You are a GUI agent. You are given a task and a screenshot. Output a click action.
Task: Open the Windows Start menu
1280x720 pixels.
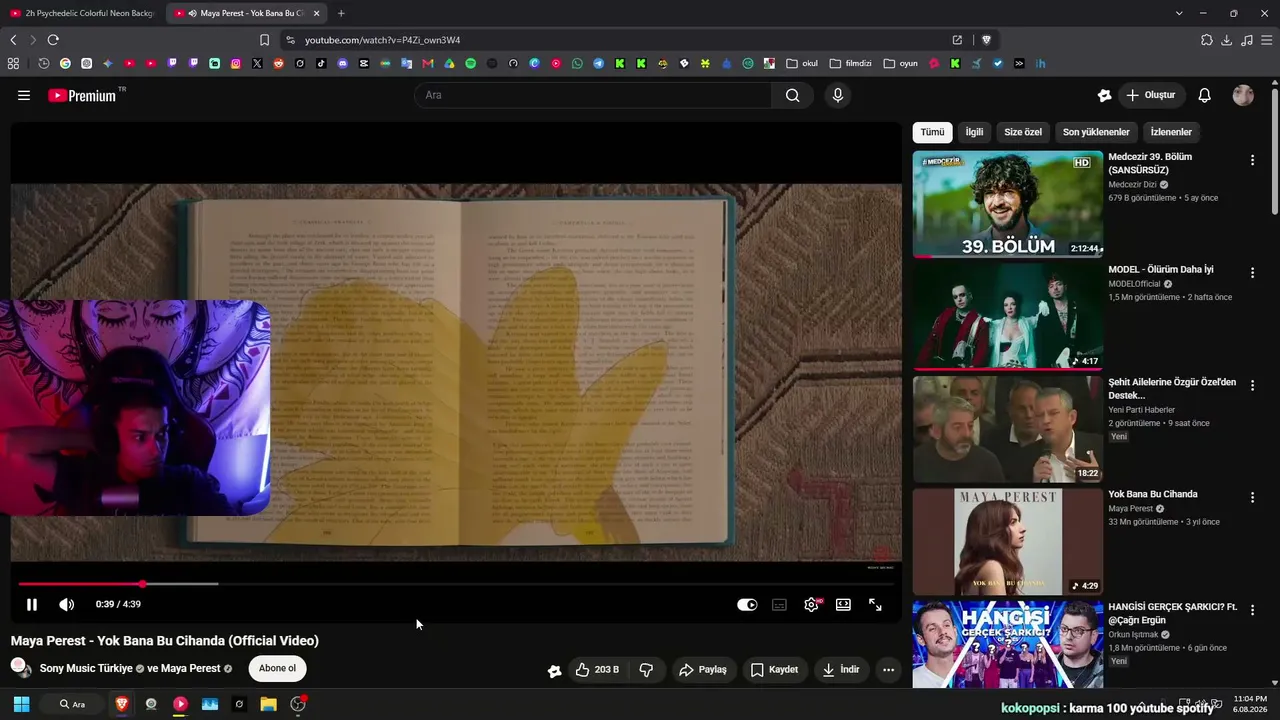pyautogui.click(x=21, y=704)
